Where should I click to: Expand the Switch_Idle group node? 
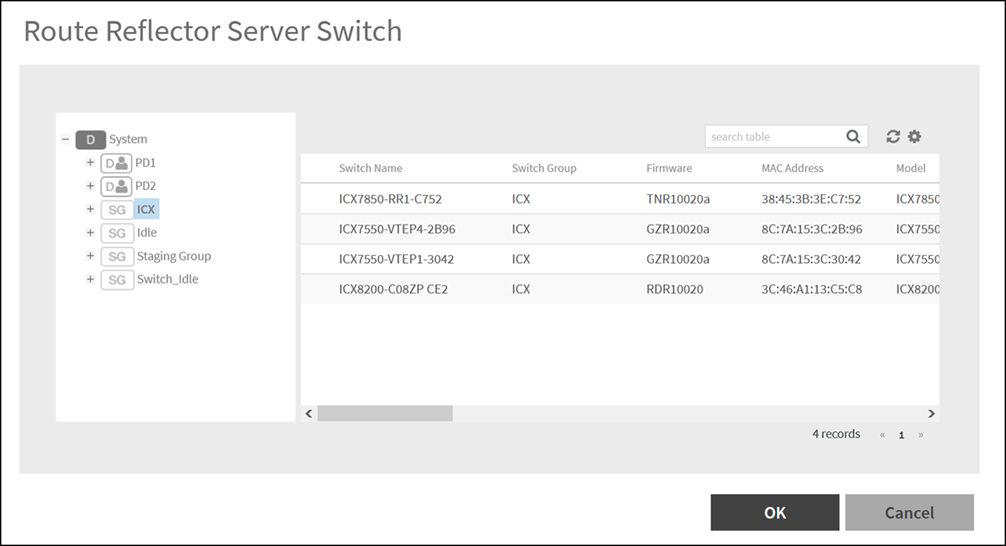coord(90,279)
